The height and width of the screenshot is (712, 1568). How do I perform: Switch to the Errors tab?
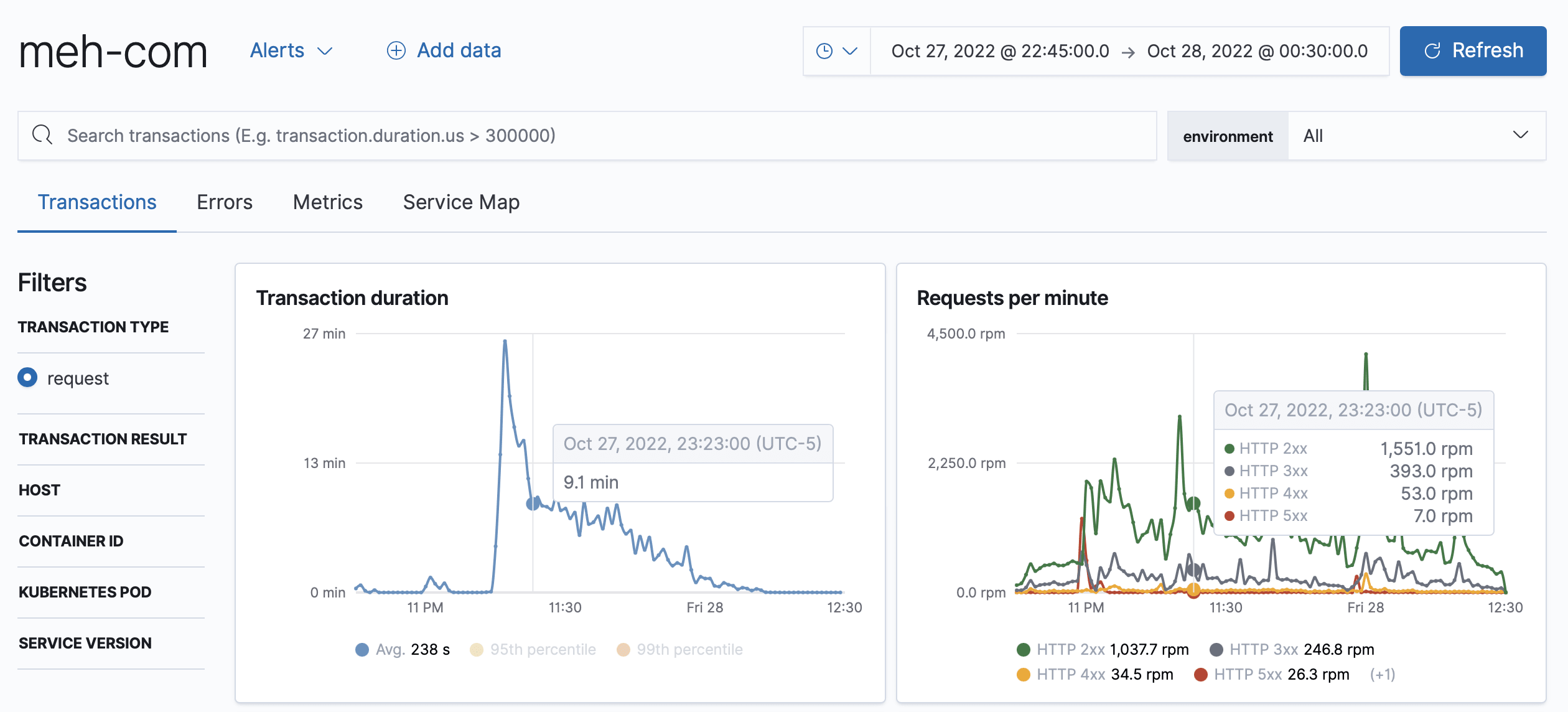(x=224, y=202)
